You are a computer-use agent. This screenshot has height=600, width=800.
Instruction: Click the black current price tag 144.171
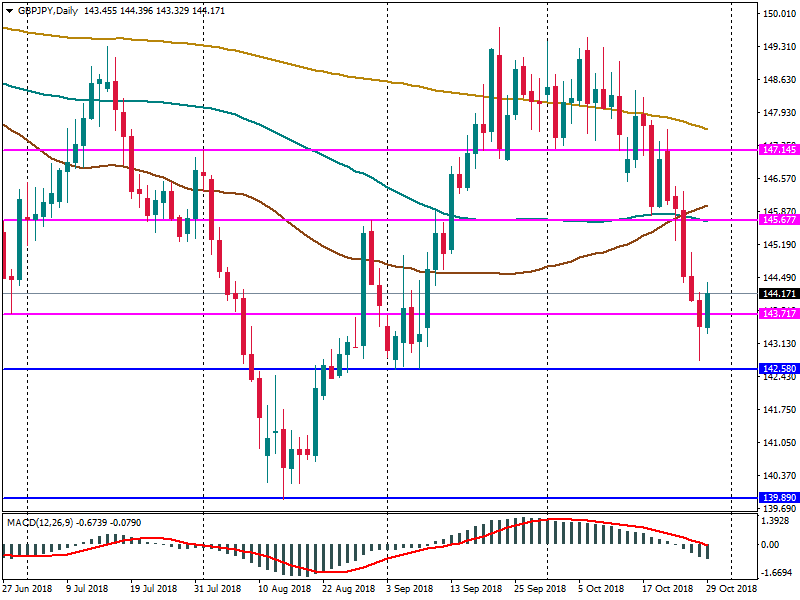coord(776,293)
